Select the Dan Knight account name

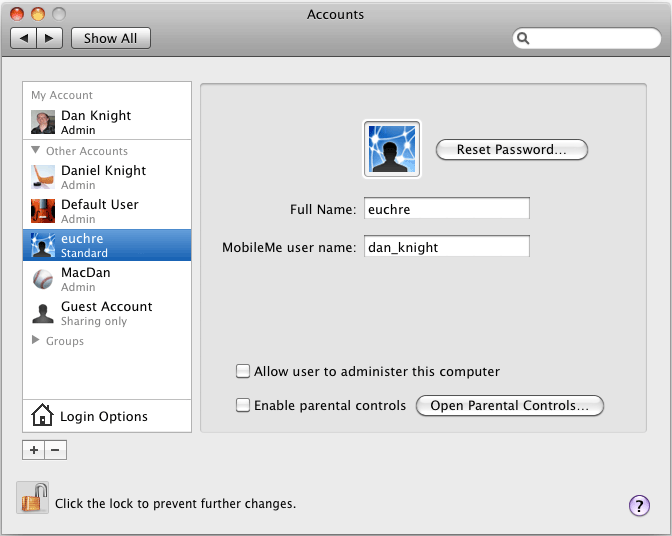pos(96,115)
